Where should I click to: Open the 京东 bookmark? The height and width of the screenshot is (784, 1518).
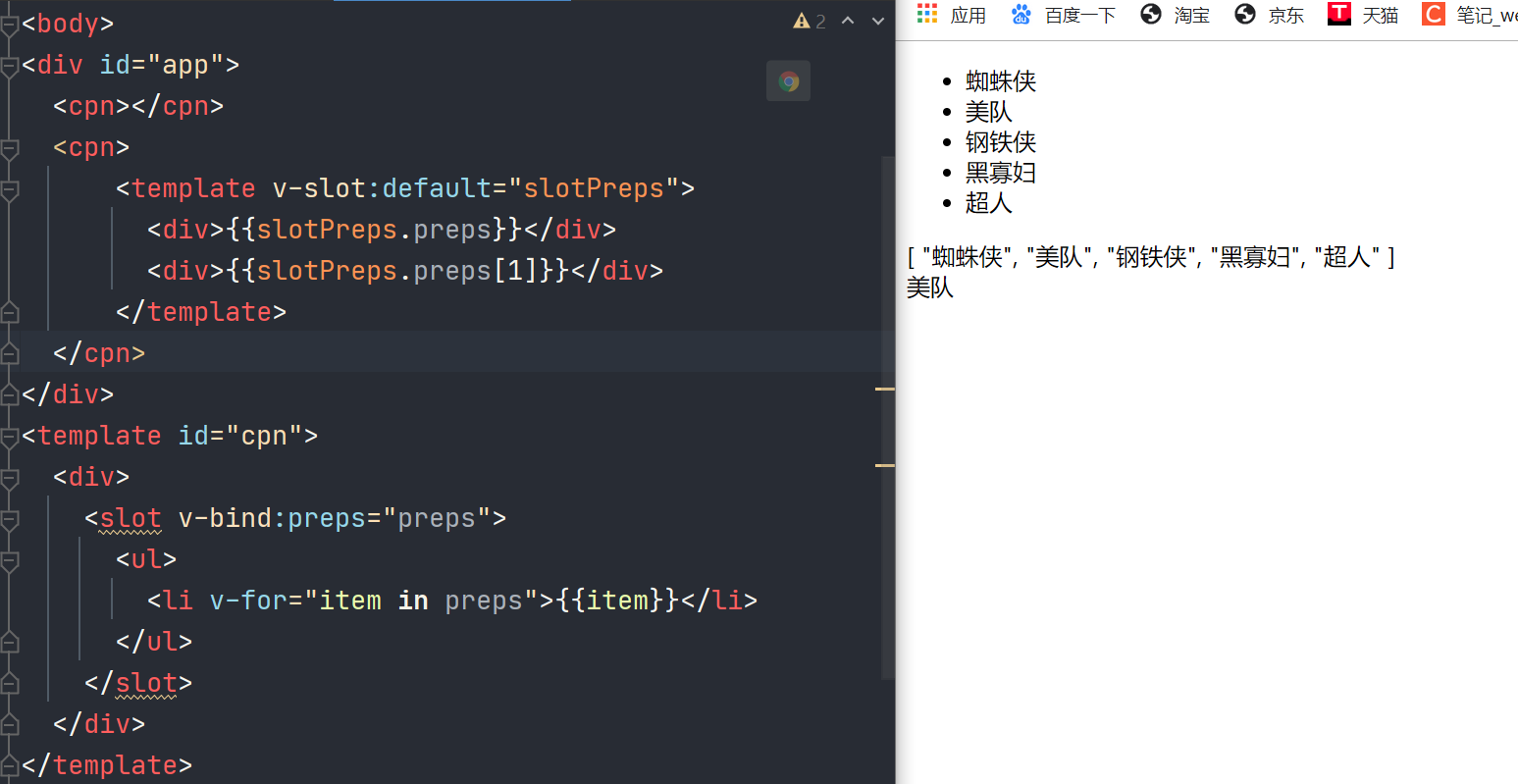tap(1269, 15)
